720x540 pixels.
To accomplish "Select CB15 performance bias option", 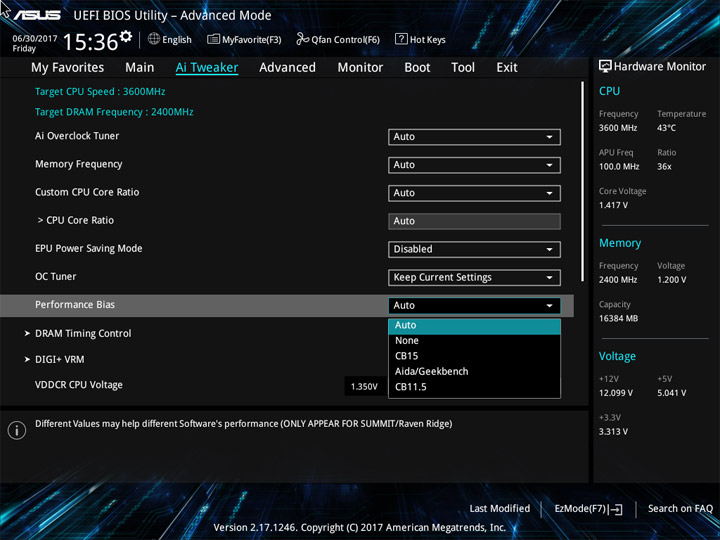I will [x=474, y=356].
